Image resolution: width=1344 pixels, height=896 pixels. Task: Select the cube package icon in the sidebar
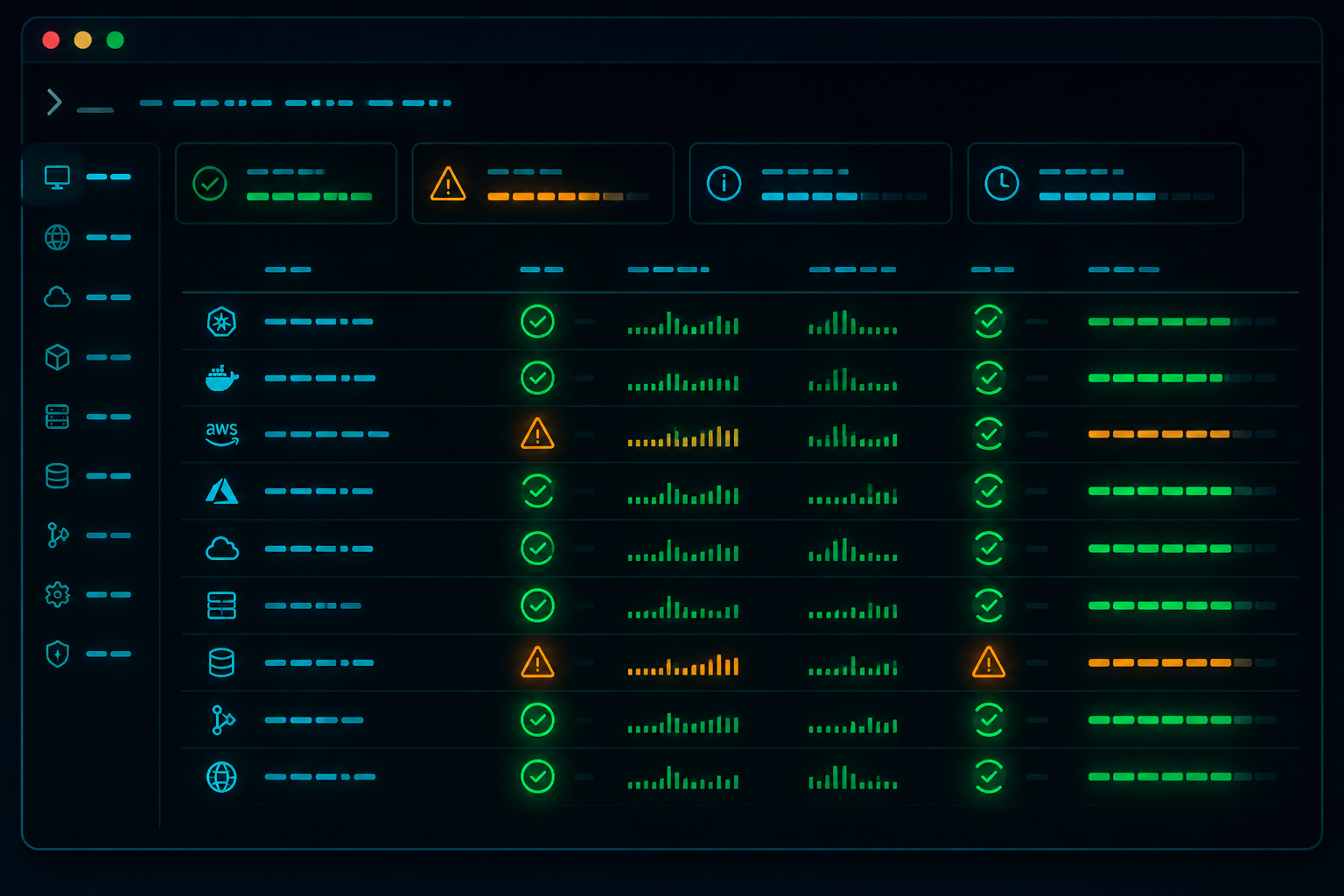click(x=58, y=357)
